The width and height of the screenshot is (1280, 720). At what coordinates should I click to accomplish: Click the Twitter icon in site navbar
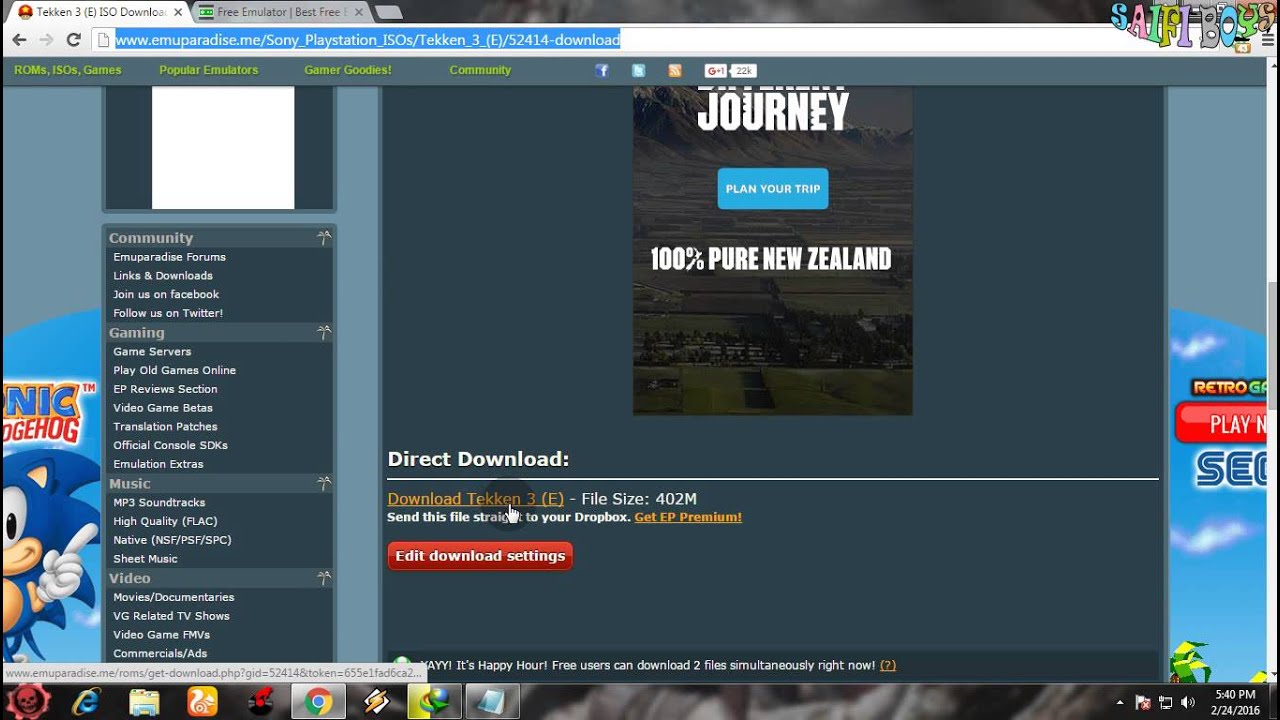(x=638, y=70)
